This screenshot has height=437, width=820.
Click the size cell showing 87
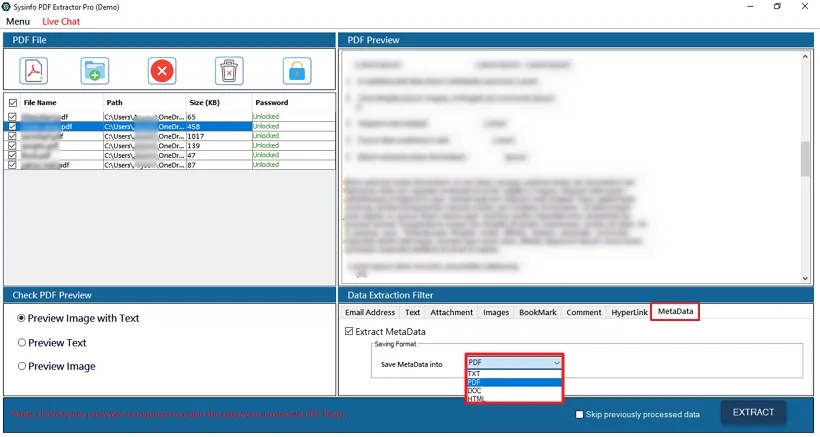(x=219, y=165)
